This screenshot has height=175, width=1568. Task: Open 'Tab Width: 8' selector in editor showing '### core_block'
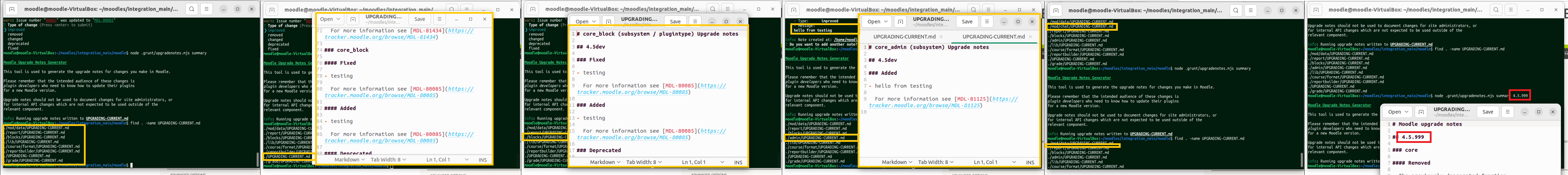click(x=388, y=160)
